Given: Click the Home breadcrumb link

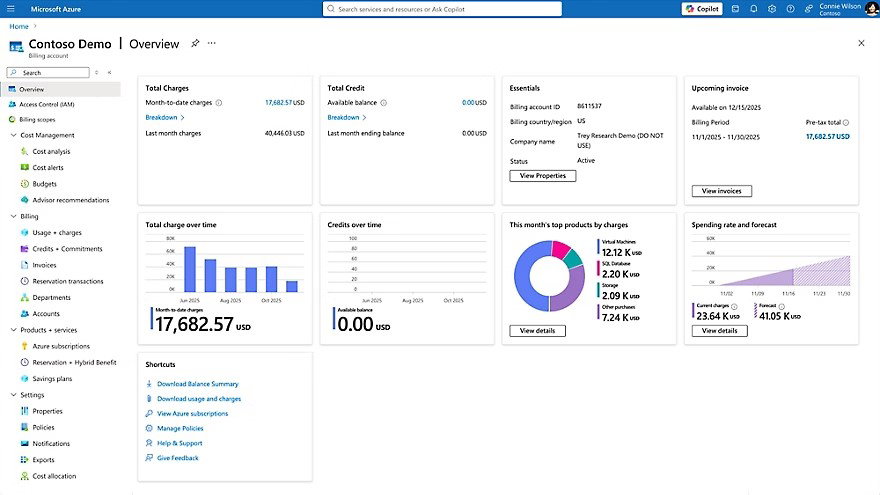Looking at the screenshot, I should point(19,26).
